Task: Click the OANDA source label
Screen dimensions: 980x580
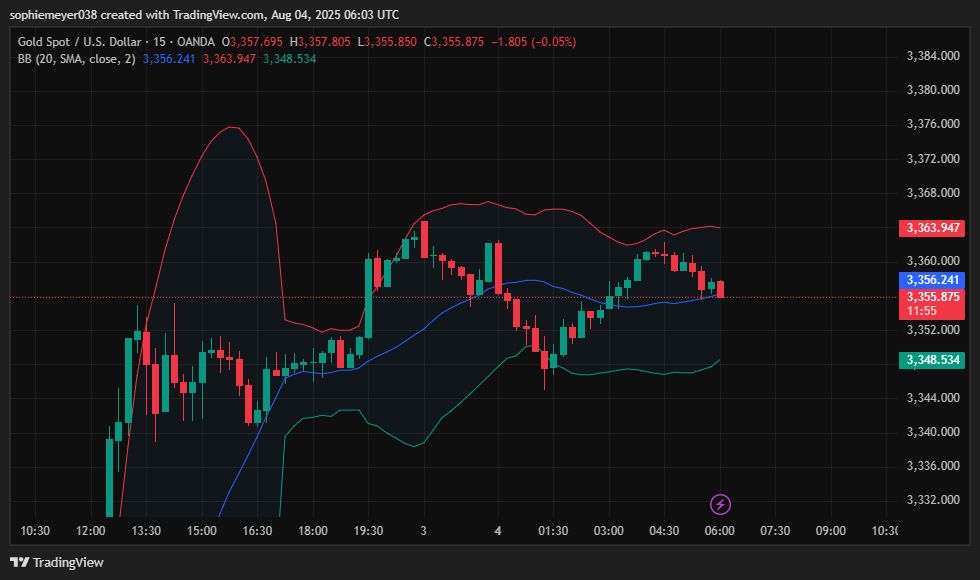Action: point(196,42)
